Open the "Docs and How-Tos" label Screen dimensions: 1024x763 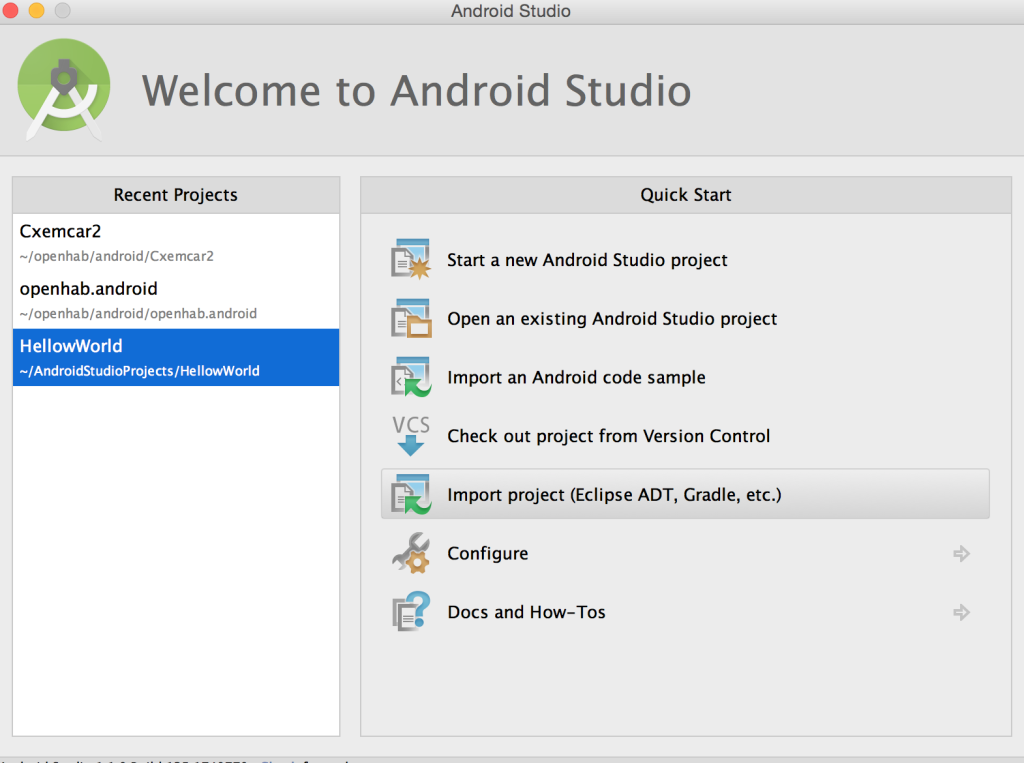click(526, 612)
